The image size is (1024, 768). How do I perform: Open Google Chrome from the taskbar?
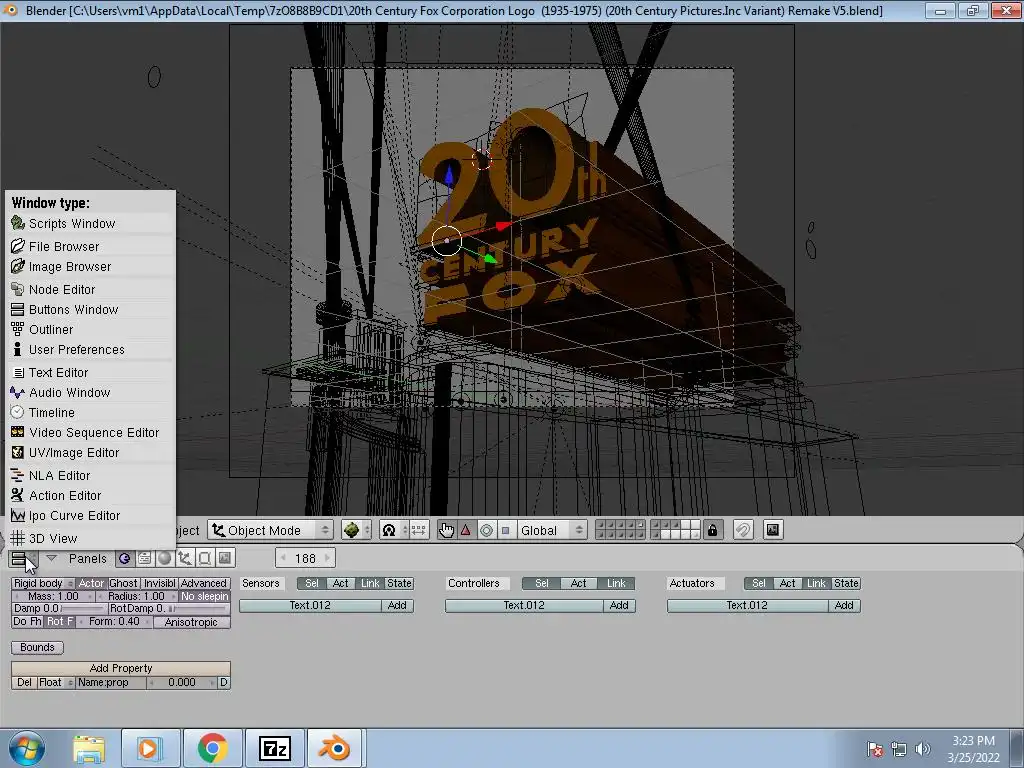212,748
